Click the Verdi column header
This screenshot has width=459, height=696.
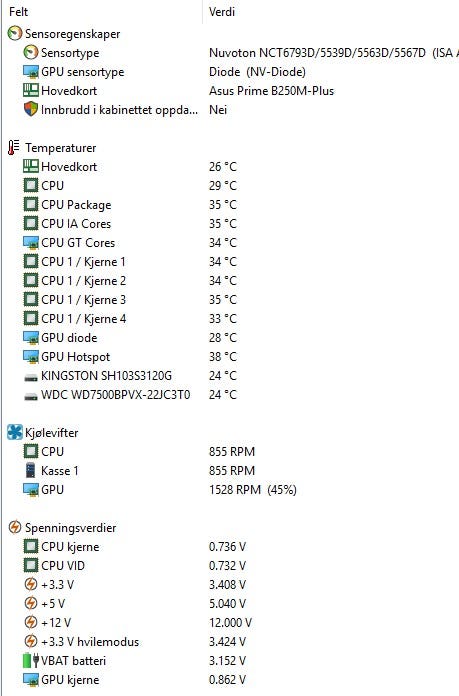[x=222, y=12]
